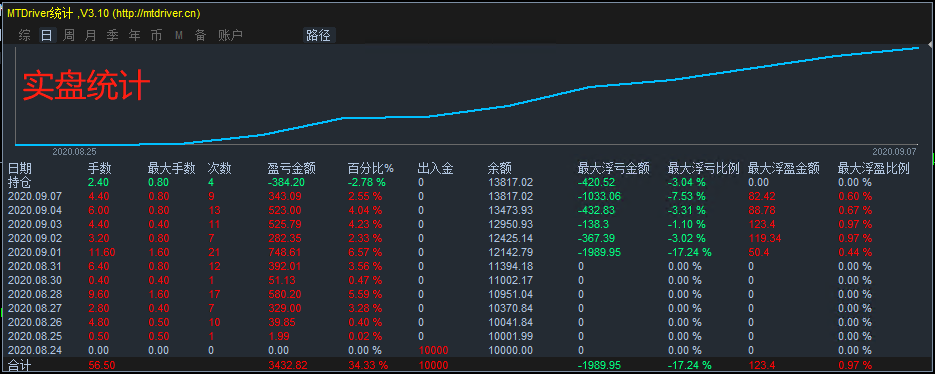Click the 最大浮盈金额 column header
This screenshot has height=374, width=935.
pyautogui.click(x=784, y=169)
